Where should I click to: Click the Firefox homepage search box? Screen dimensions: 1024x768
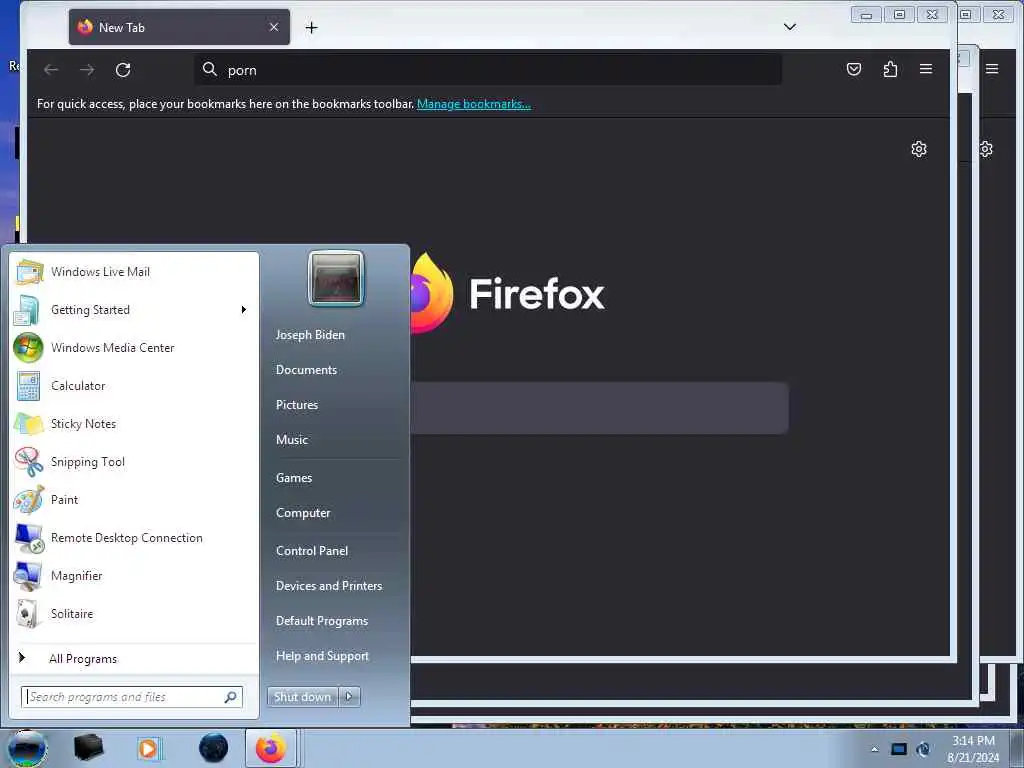point(599,408)
